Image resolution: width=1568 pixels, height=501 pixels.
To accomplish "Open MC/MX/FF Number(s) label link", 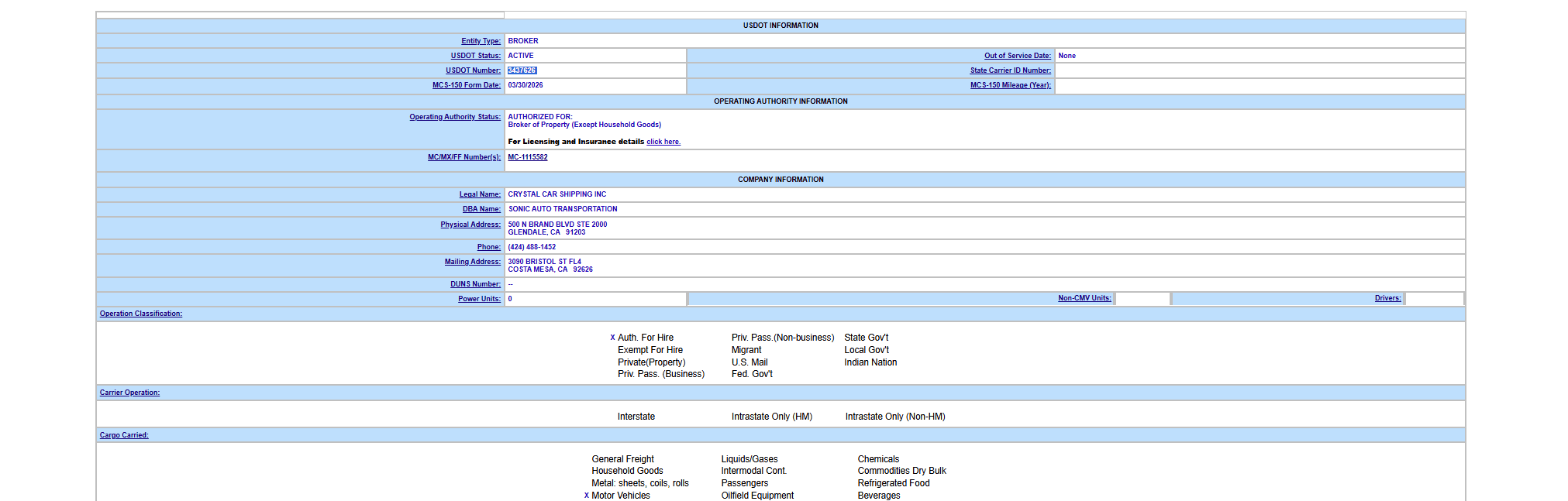I will (464, 157).
